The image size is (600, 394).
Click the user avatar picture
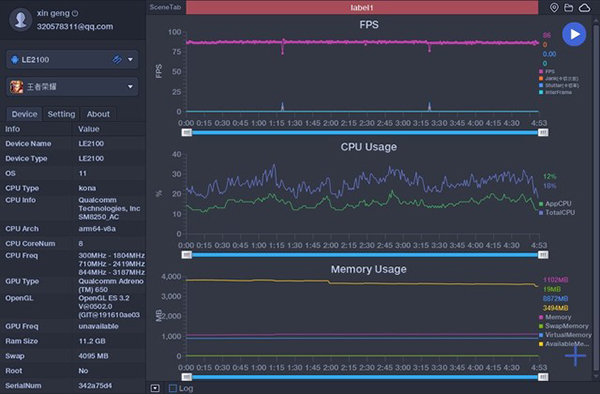20,19
